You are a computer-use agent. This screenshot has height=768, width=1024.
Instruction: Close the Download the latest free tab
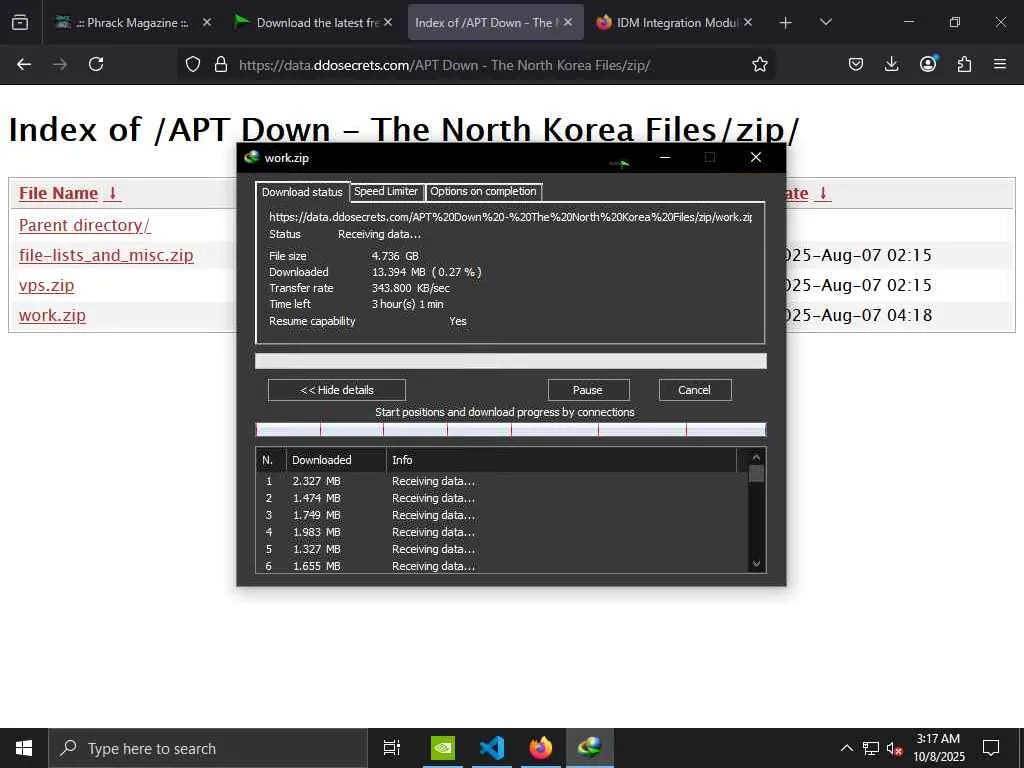point(388,22)
